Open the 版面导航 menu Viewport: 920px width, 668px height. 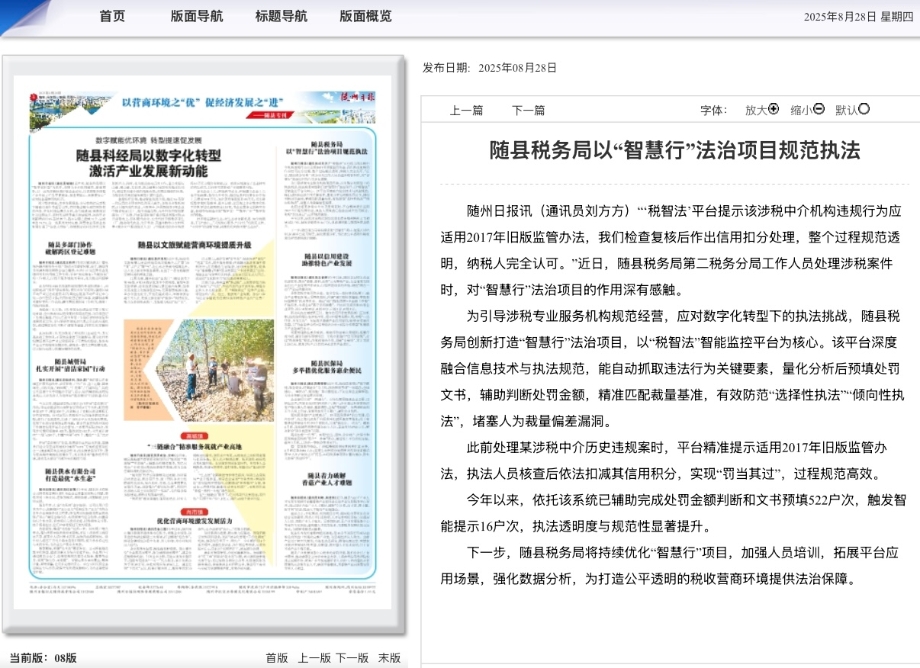tap(197, 16)
